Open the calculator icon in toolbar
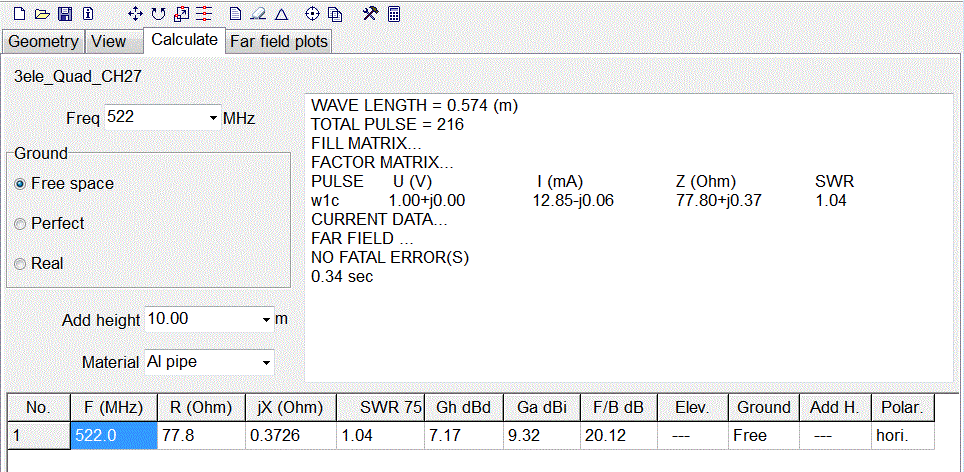The image size is (964, 472). (394, 14)
